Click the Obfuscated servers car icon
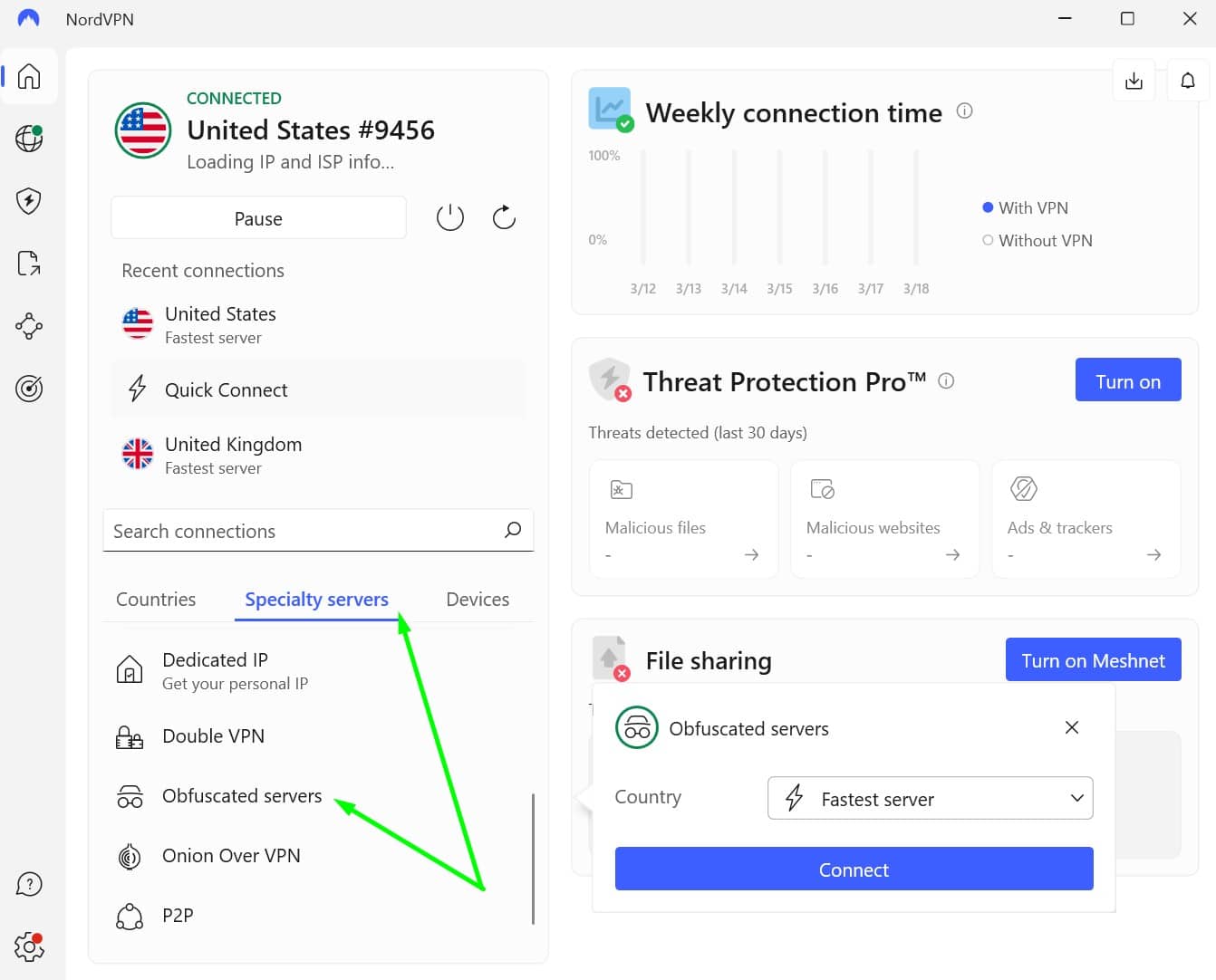This screenshot has width=1216, height=980. pyautogui.click(x=130, y=796)
